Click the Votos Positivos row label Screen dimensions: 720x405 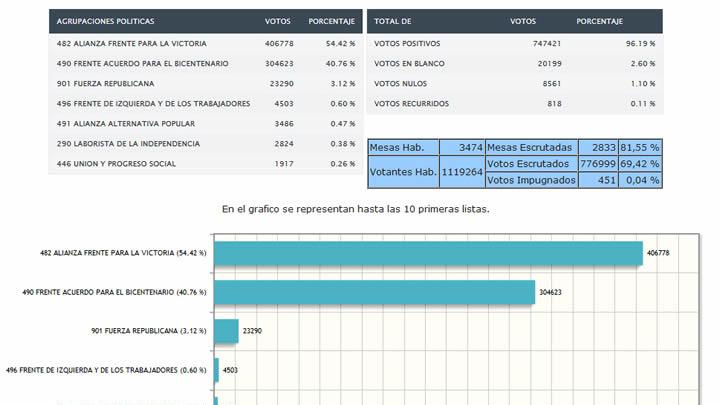coord(406,45)
